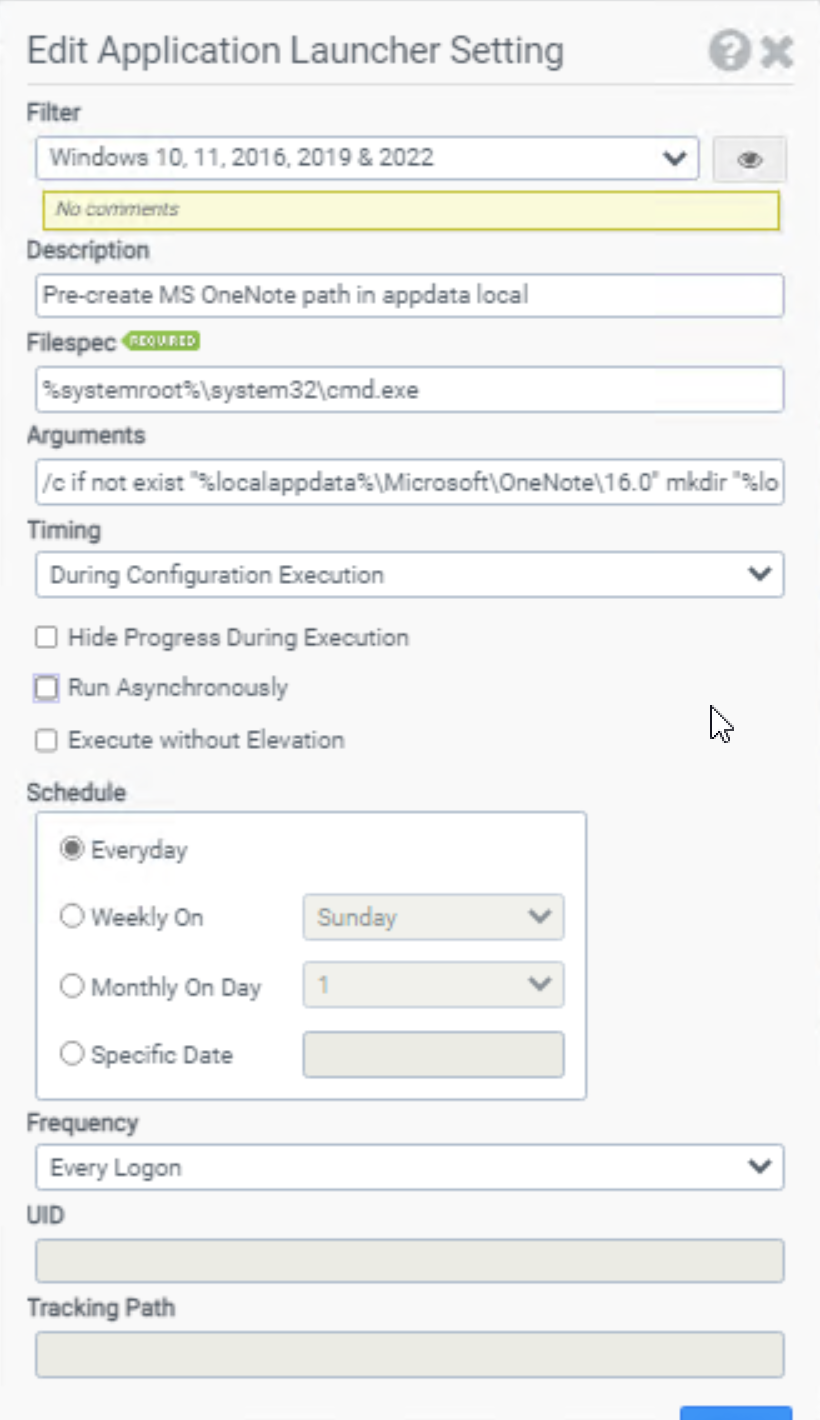The height and width of the screenshot is (1420, 820).
Task: Open the day-of-month dropdown
Action: [433, 986]
